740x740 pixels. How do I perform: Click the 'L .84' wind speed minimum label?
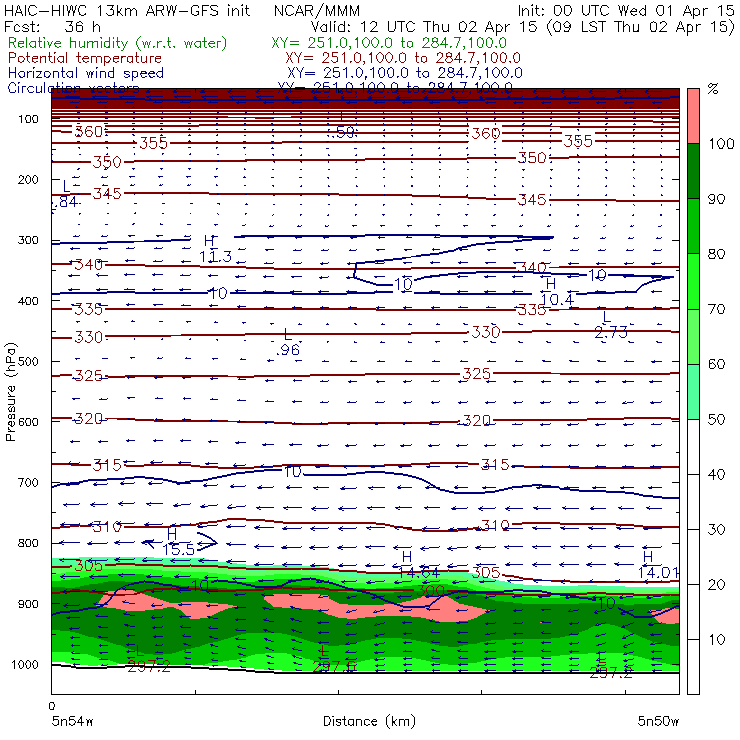tap(66, 194)
